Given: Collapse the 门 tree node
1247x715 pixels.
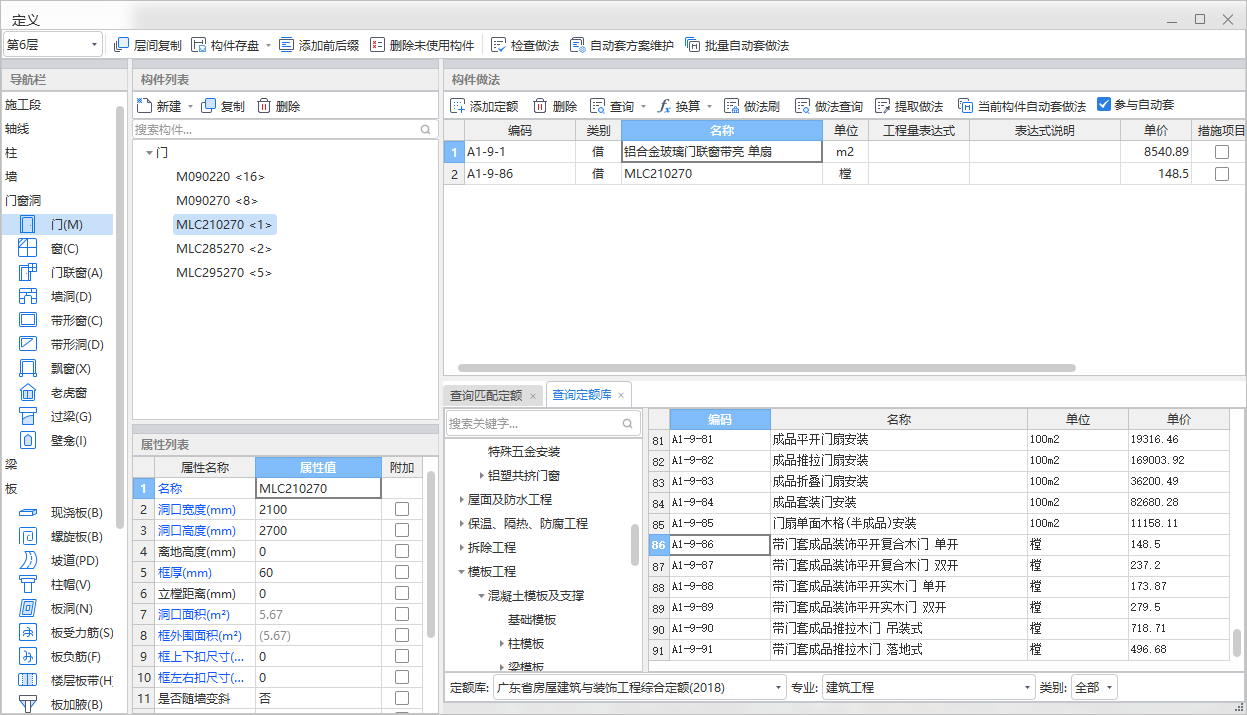Looking at the screenshot, I should click(149, 153).
